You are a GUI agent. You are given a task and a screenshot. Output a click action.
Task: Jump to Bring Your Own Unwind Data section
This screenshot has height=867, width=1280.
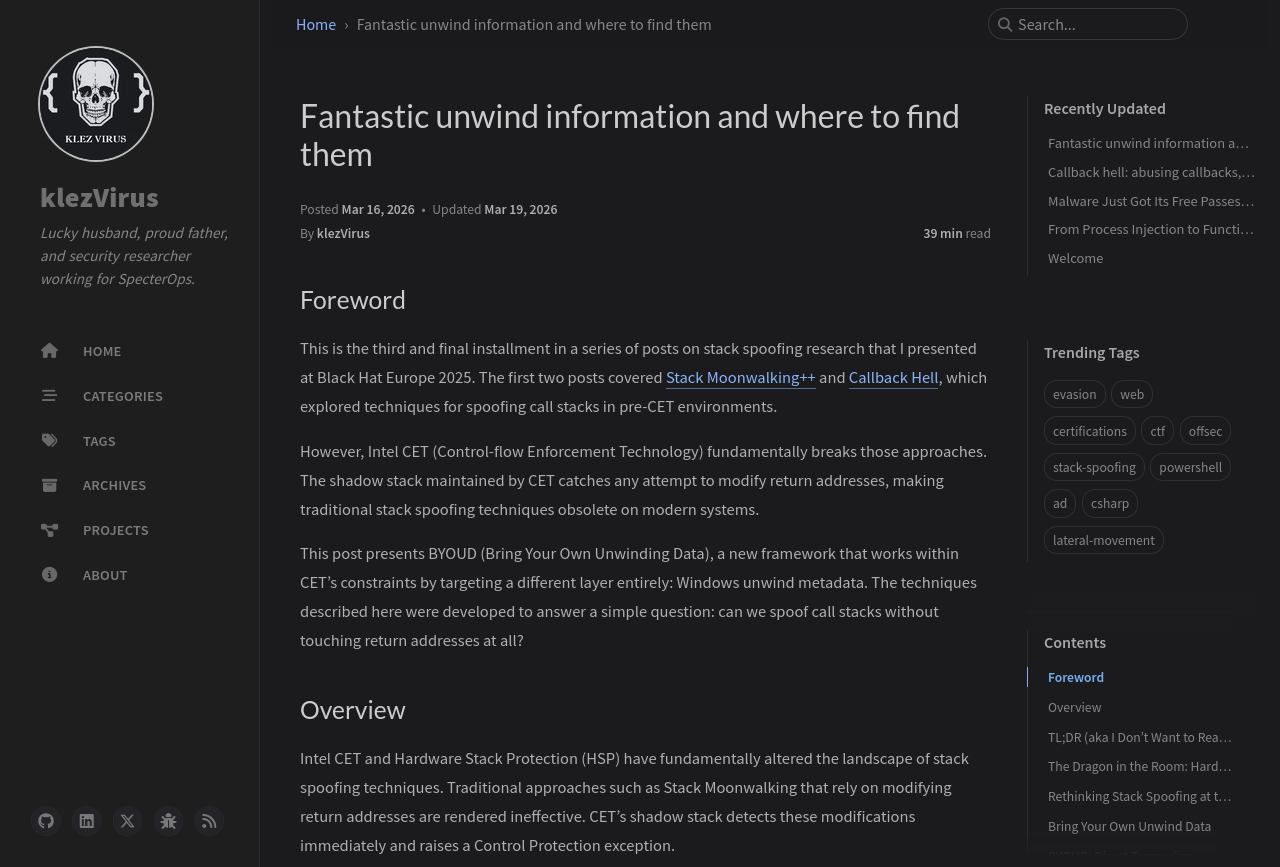click(x=1129, y=826)
